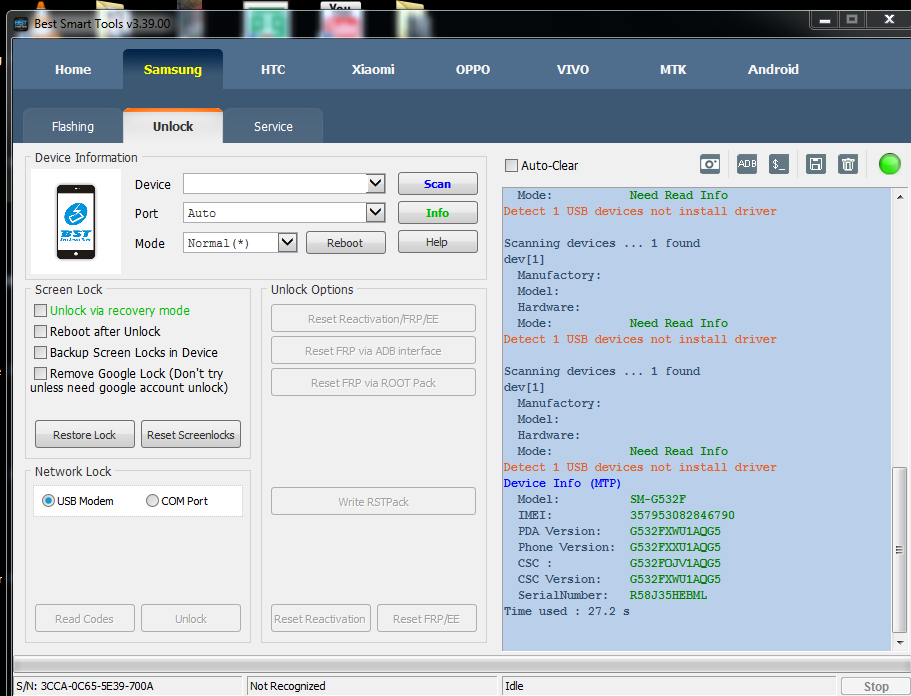Select the Xiaomi tab
Viewport: 911px width, 696px height.
[x=373, y=70]
